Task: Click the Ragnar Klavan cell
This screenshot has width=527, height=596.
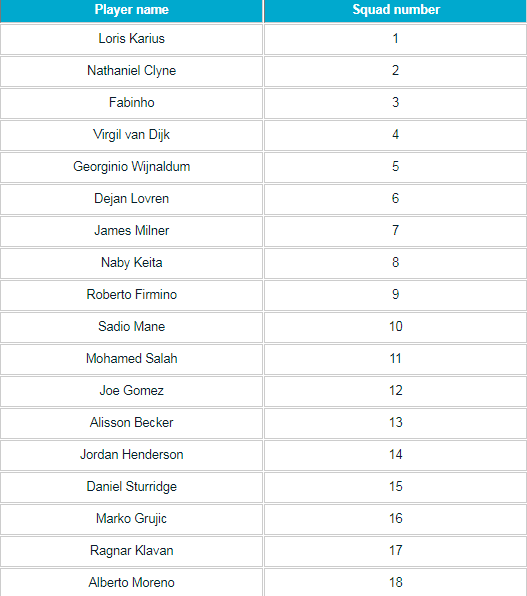Action: pos(131,551)
